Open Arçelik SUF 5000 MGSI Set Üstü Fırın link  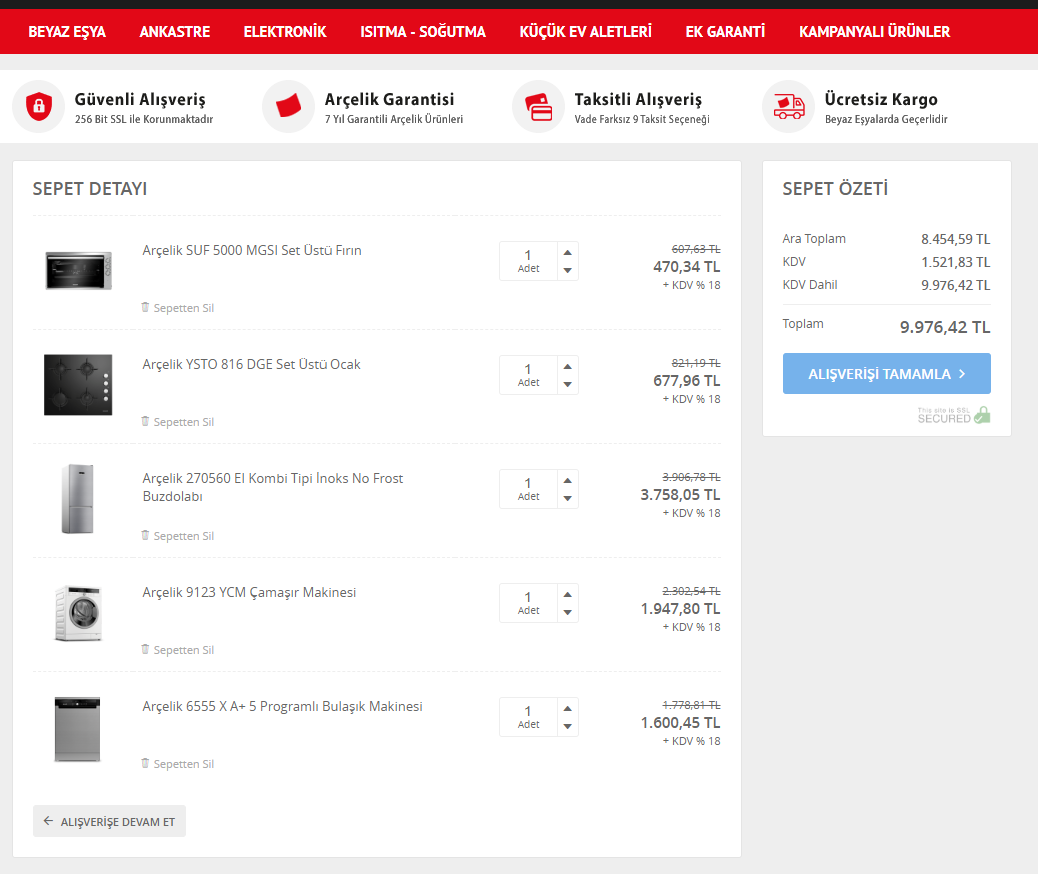pyautogui.click(x=252, y=250)
